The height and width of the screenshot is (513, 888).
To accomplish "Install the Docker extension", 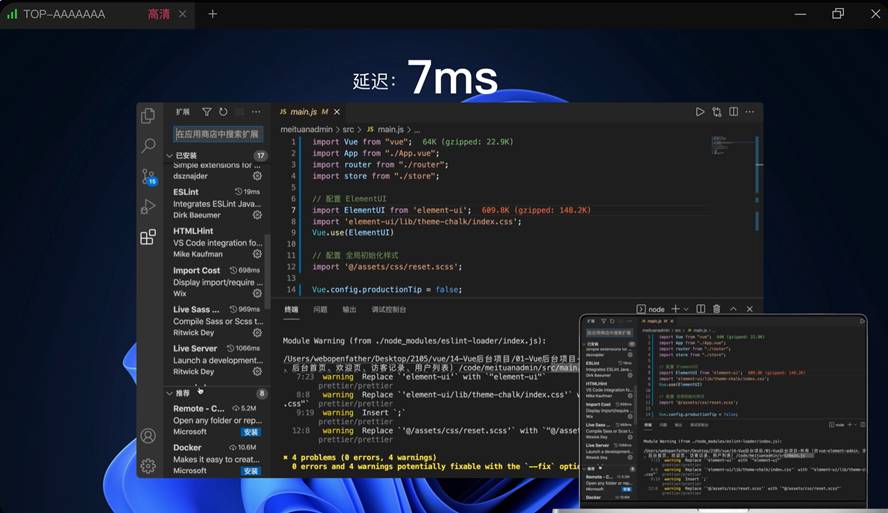I will coord(251,471).
